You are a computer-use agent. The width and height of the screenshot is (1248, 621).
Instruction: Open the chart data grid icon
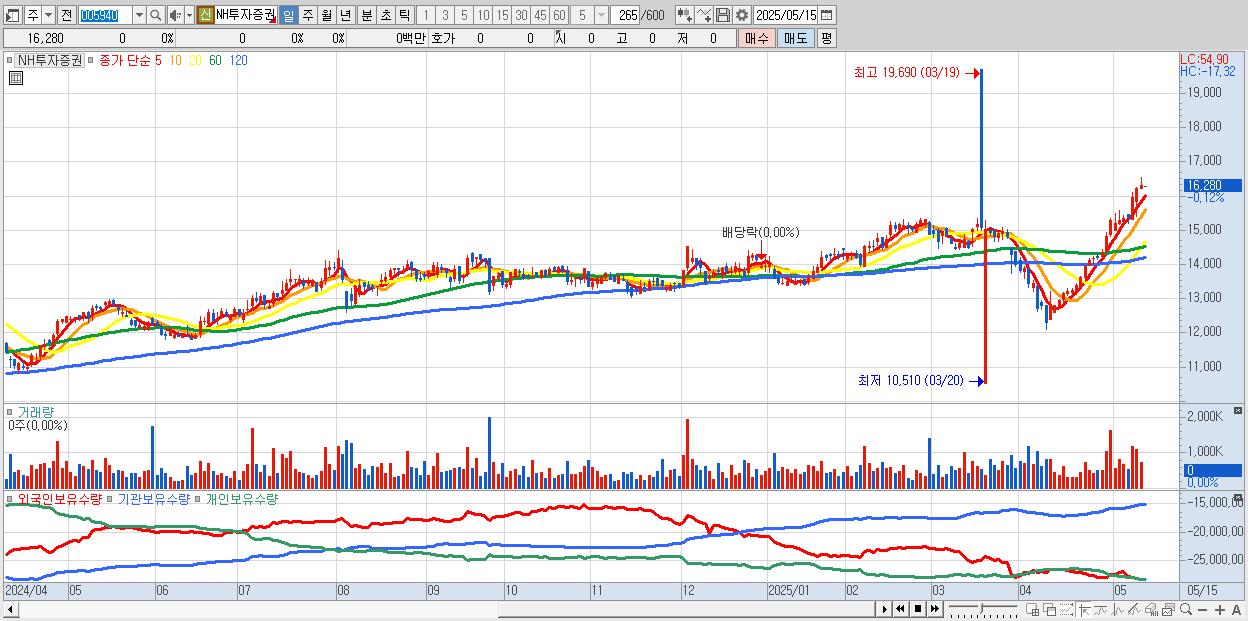[15, 78]
